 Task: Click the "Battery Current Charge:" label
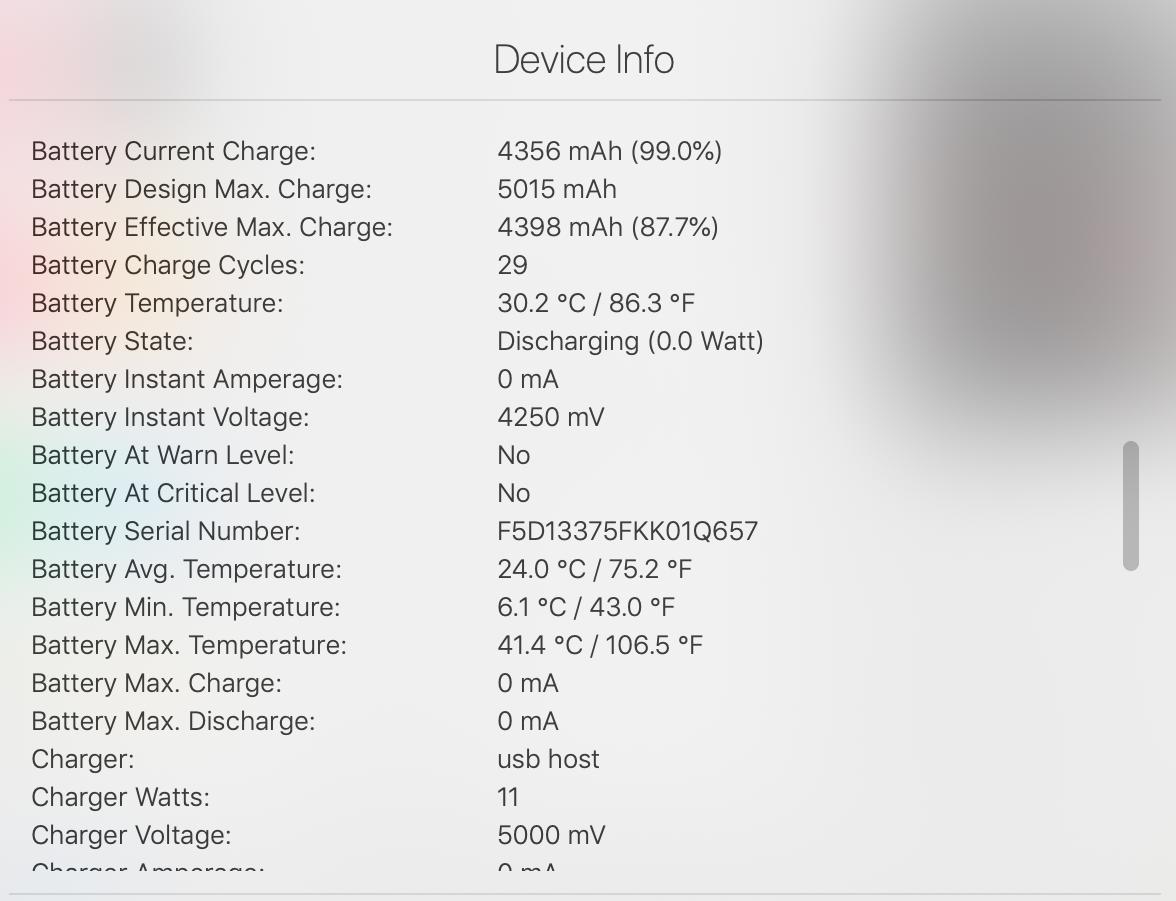pos(173,151)
